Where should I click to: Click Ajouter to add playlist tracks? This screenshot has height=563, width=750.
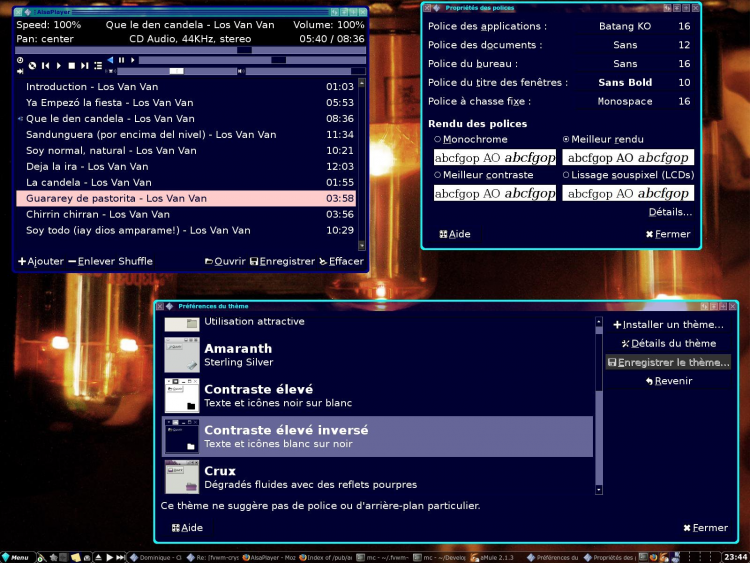tap(40, 261)
